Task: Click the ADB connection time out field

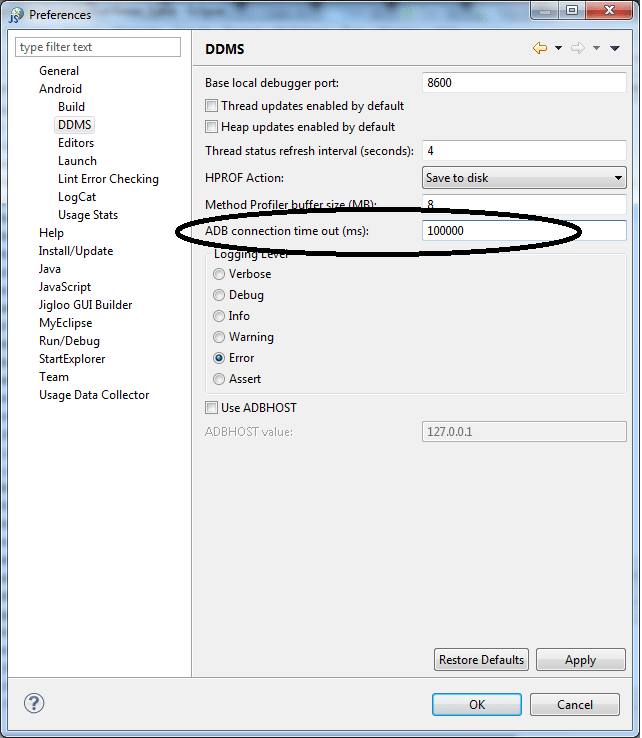Action: coord(525,231)
